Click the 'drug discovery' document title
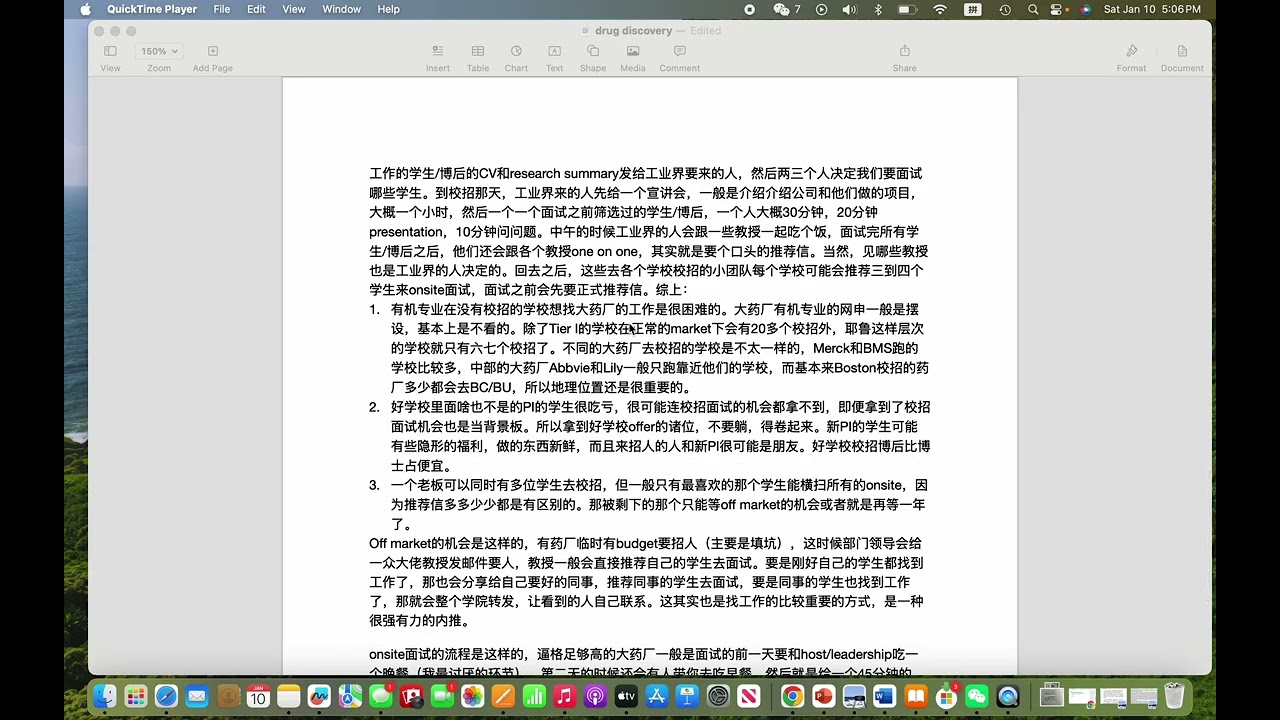 click(x=633, y=31)
